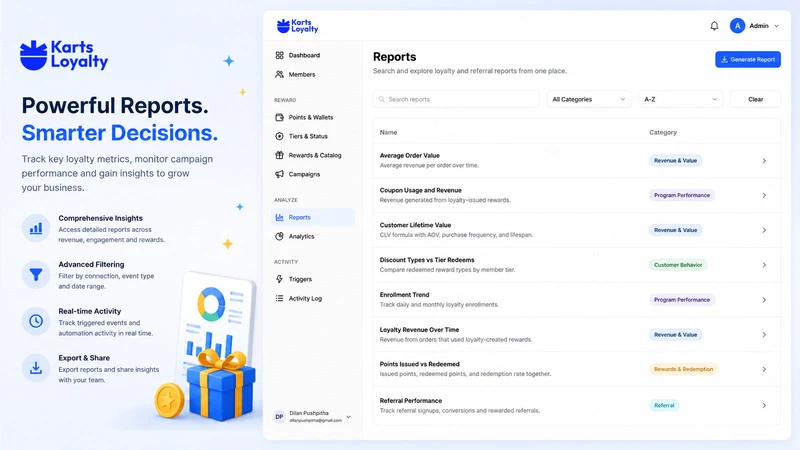Open Rewards & Catalog menu item
This screenshot has height=450, width=800.
[315, 155]
